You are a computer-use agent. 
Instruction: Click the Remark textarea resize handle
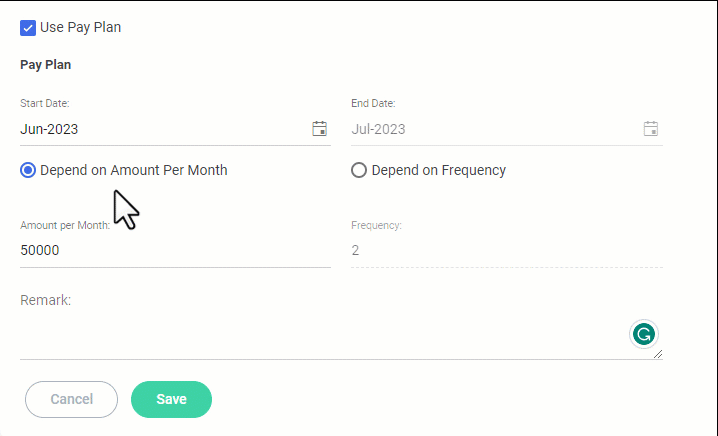pos(657,352)
